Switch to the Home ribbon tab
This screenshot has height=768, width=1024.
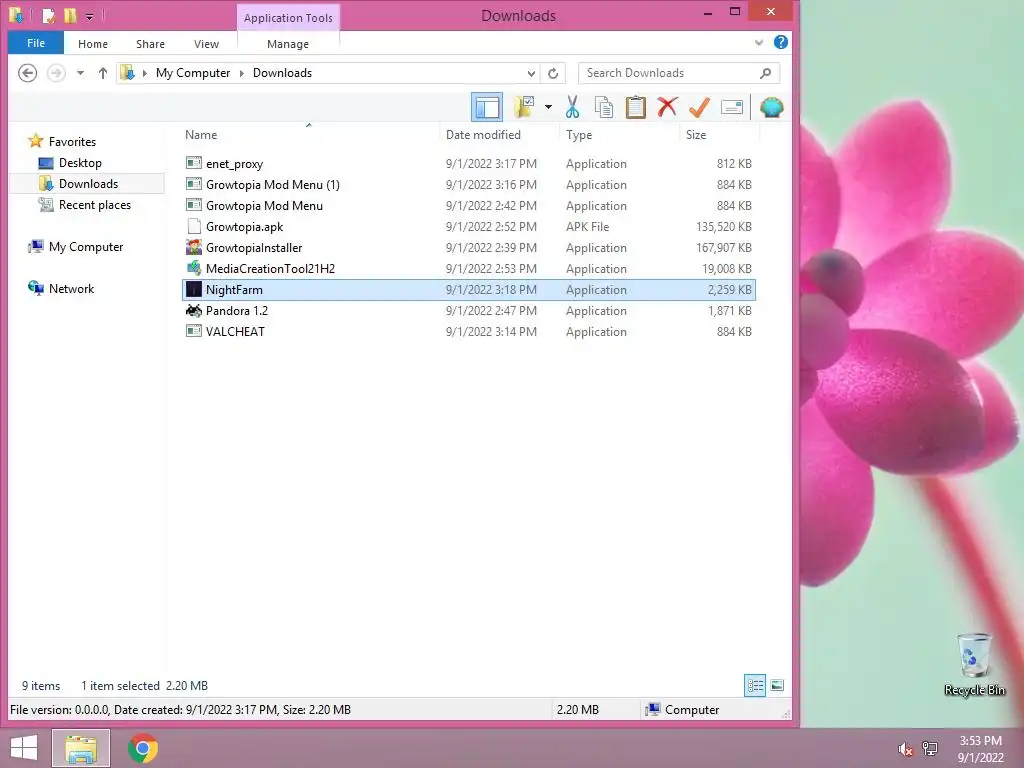(x=93, y=44)
